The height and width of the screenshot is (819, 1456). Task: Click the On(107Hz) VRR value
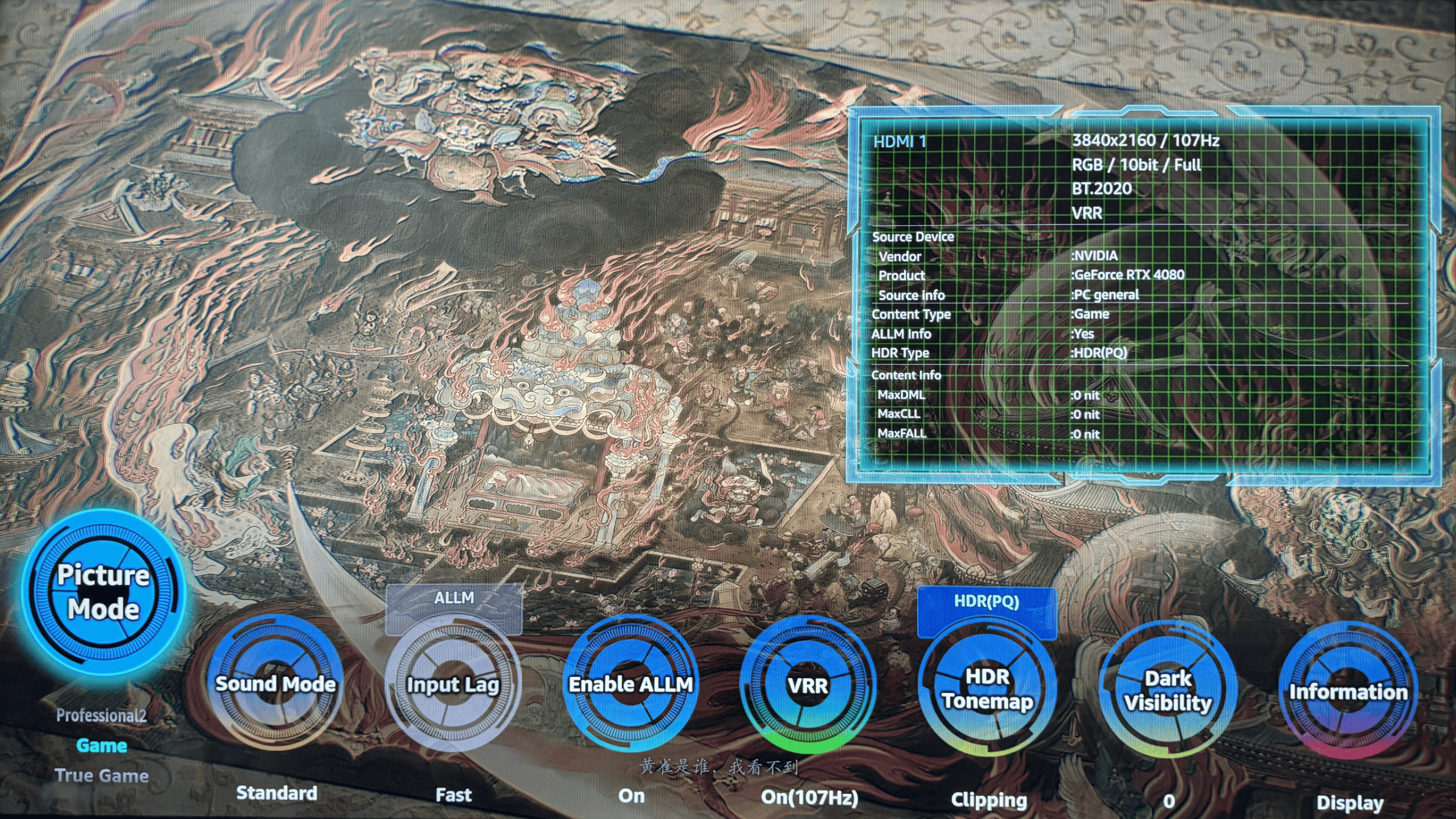point(809,797)
